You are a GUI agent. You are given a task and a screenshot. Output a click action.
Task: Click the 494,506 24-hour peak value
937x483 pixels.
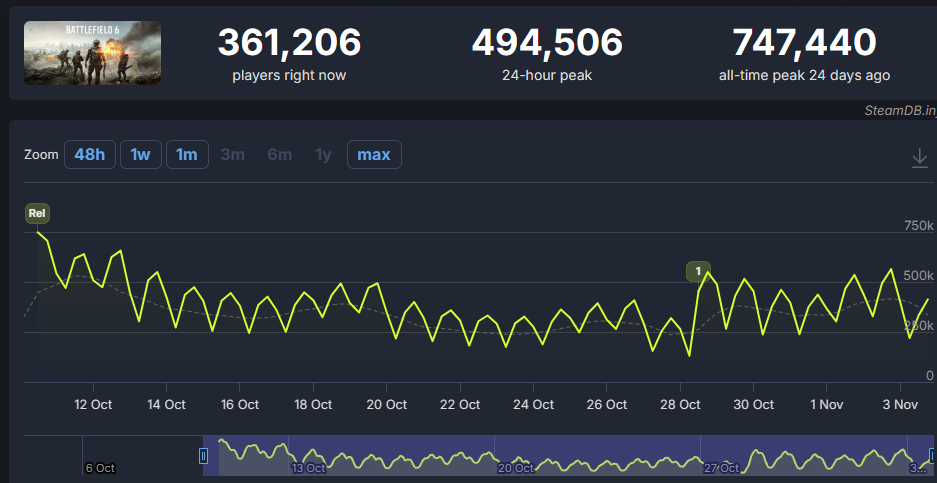[547, 42]
